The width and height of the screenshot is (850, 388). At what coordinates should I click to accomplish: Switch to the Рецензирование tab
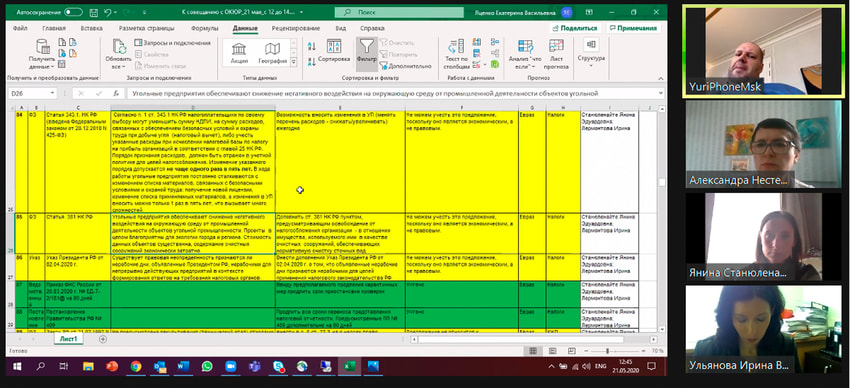[296, 28]
